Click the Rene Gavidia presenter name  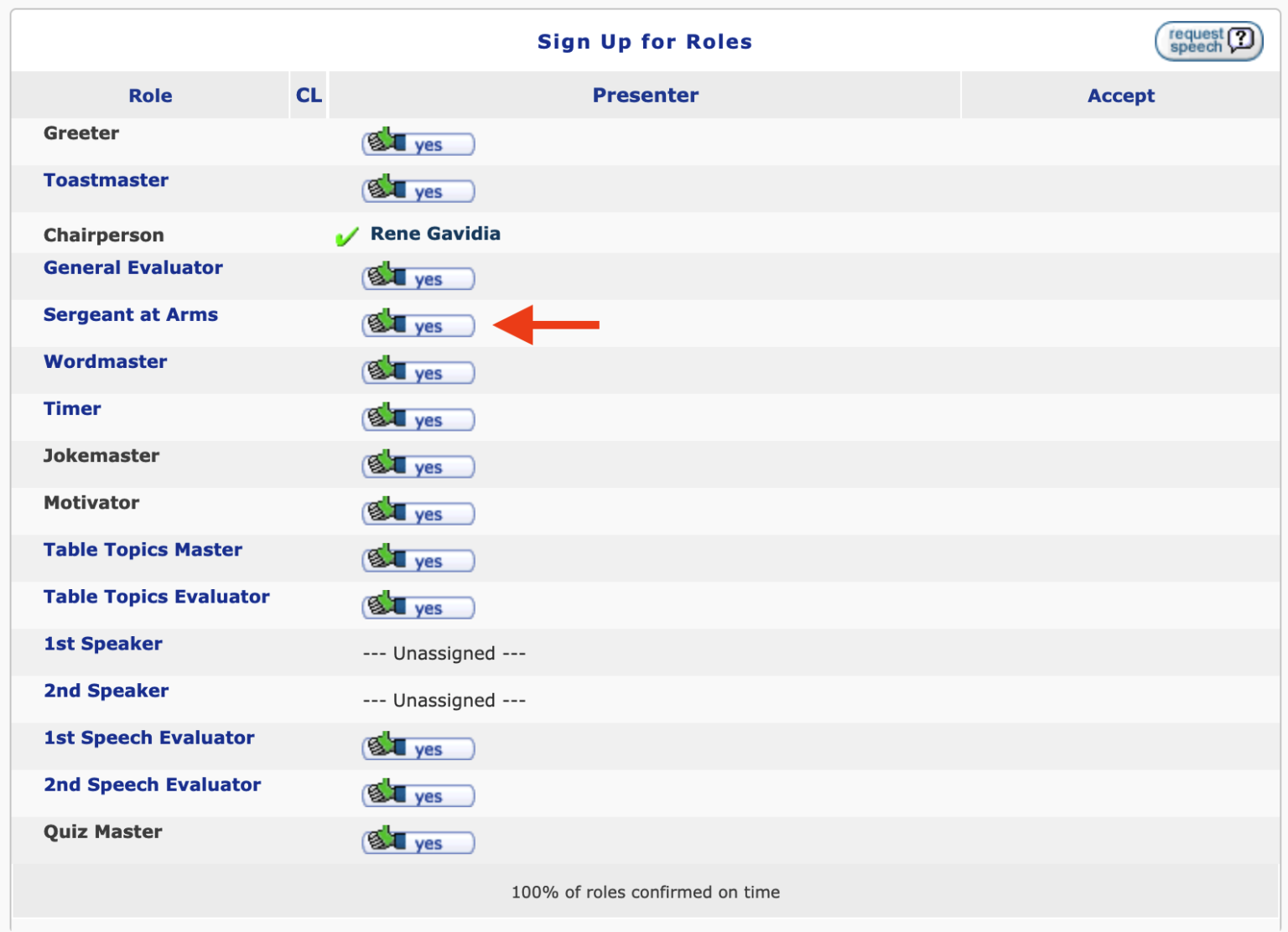[435, 234]
